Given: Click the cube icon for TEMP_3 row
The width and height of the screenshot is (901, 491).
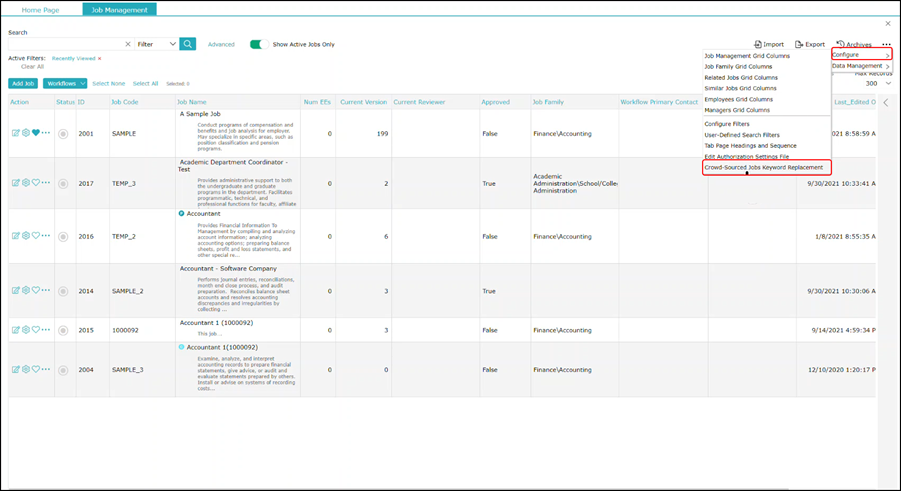Looking at the screenshot, I should tap(26, 183).
